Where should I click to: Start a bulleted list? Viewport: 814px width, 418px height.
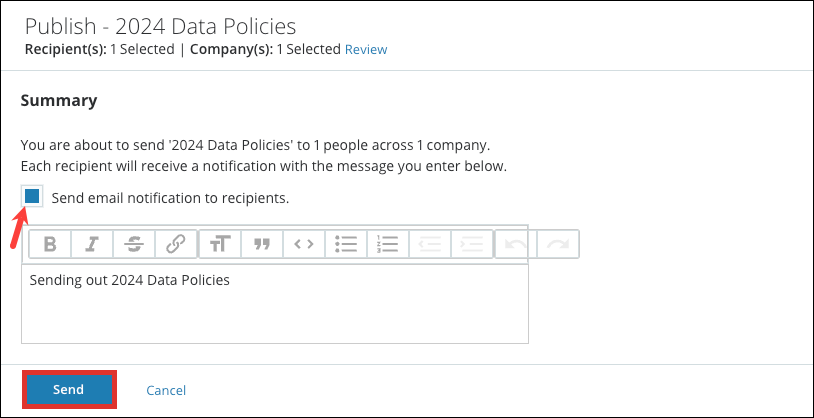tap(346, 244)
